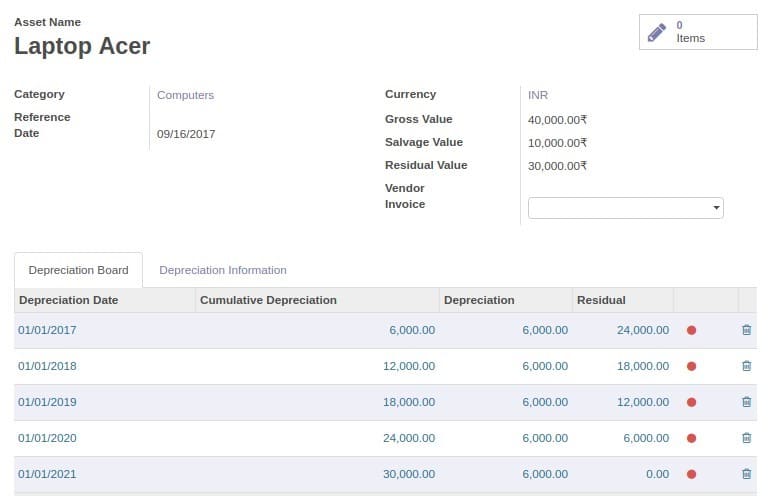Click cumulative depreciation 30,000.00 cell
Screen dimensions: 771x496
pos(409,474)
